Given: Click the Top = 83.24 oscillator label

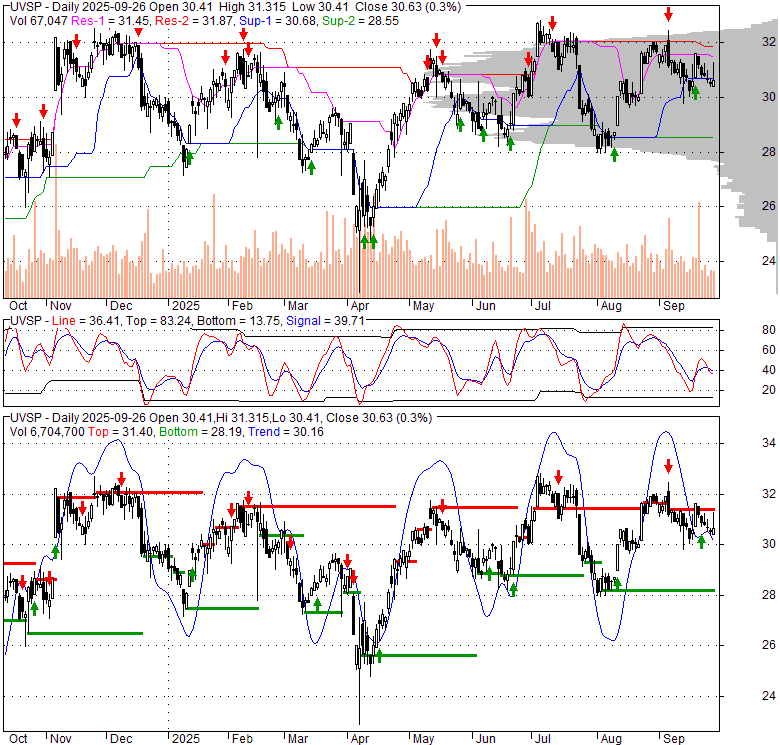Looking at the screenshot, I should click(x=158, y=321).
